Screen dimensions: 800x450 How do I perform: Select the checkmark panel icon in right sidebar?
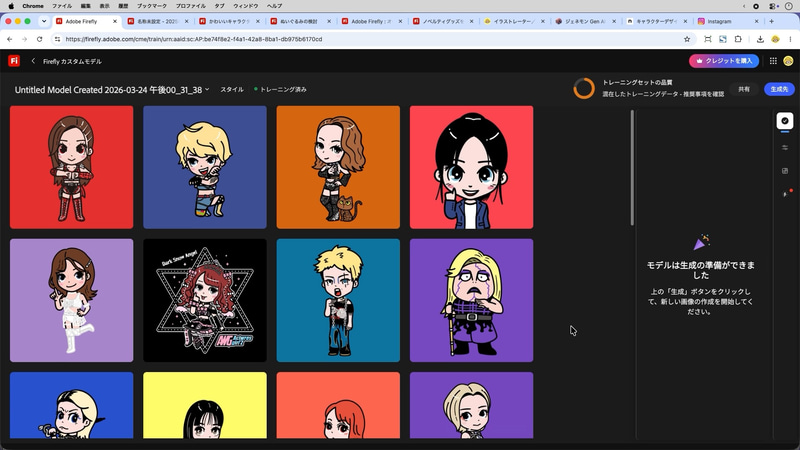click(785, 121)
